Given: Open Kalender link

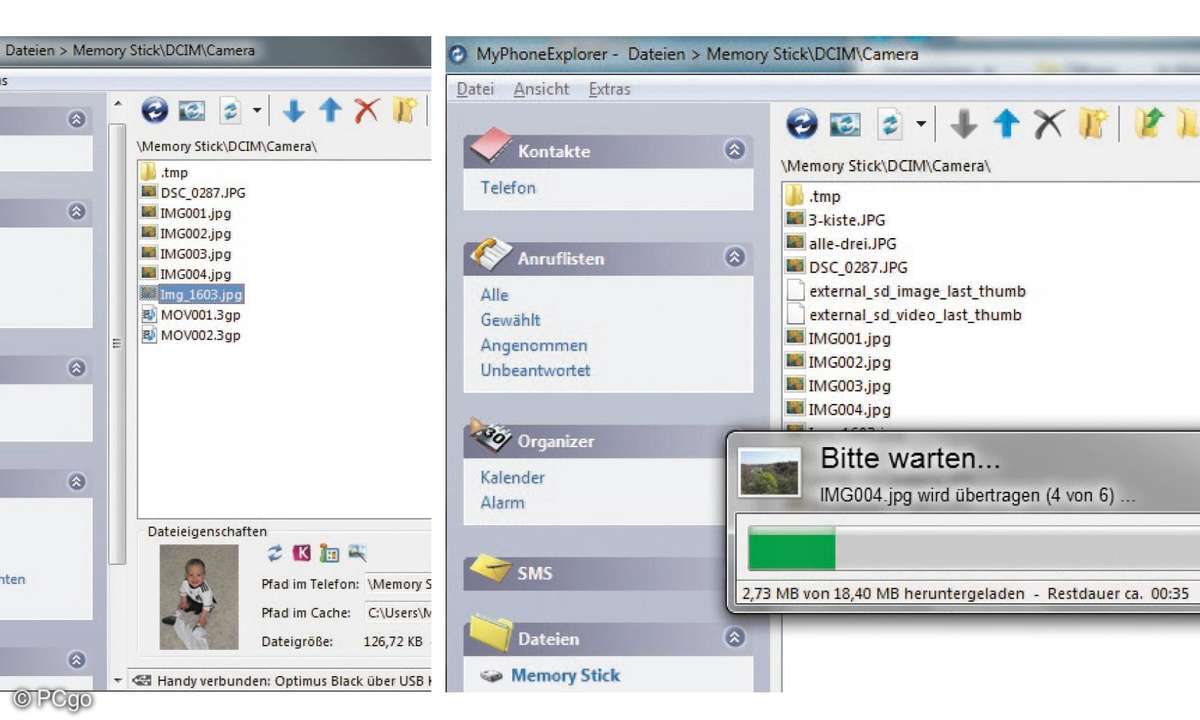Looking at the screenshot, I should pyautogui.click(x=513, y=477).
